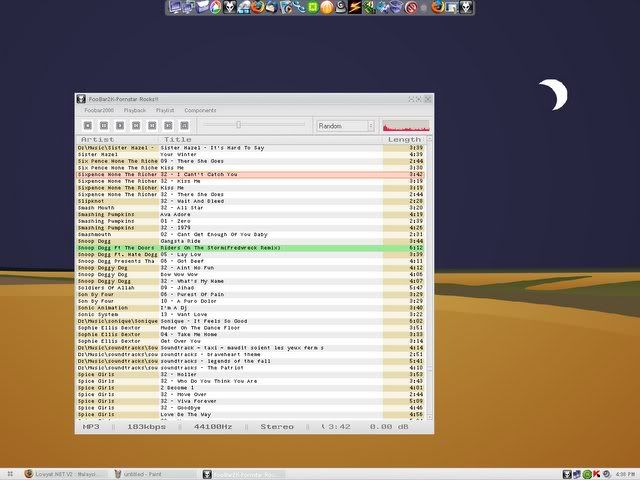Screen dimensions: 640x480
Task: Open the Components menu
Action: pos(200,110)
